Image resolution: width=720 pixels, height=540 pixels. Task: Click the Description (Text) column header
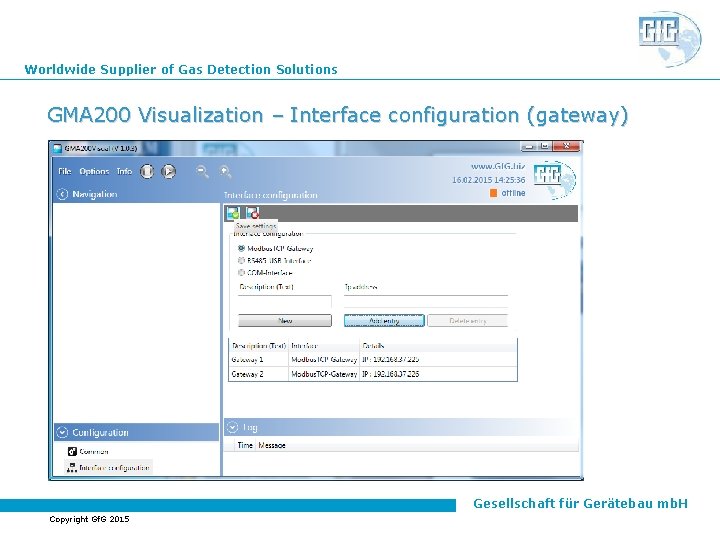(259, 346)
